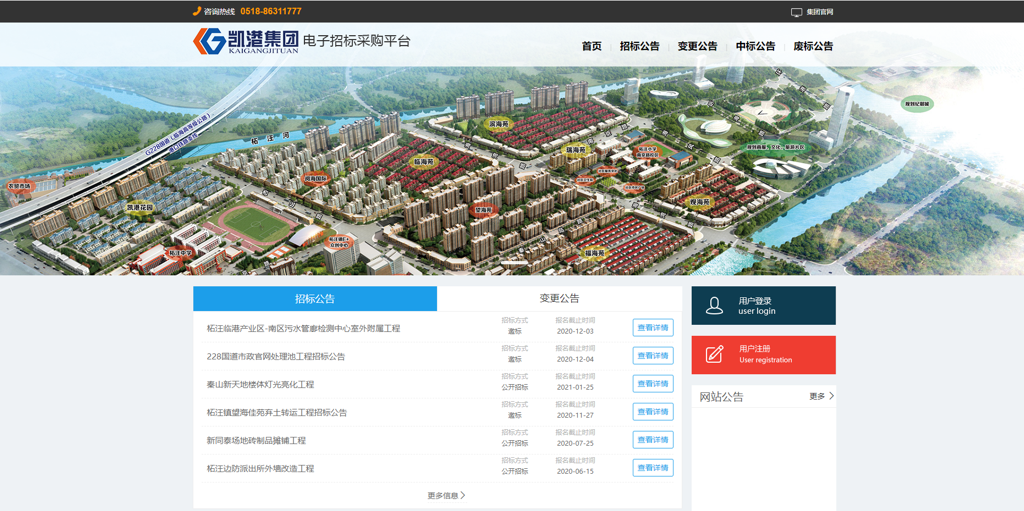Click the monitor icon beside 集团官网
This screenshot has height=511, width=1024.
[x=796, y=12]
